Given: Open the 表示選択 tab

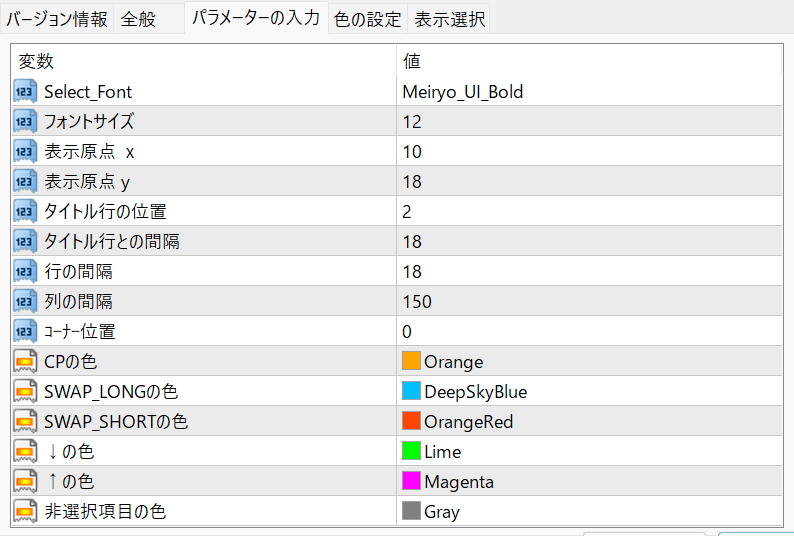Looking at the screenshot, I should tap(450, 19).
